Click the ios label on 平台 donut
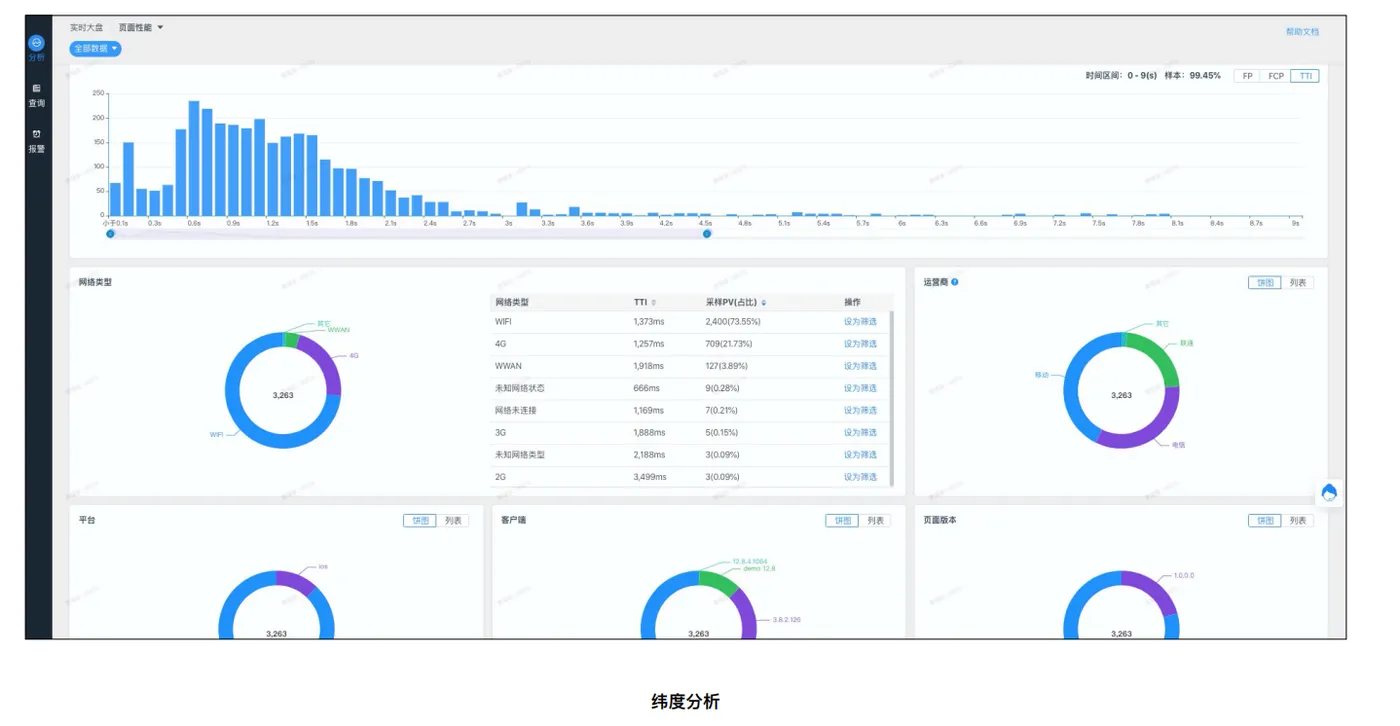 (323, 567)
